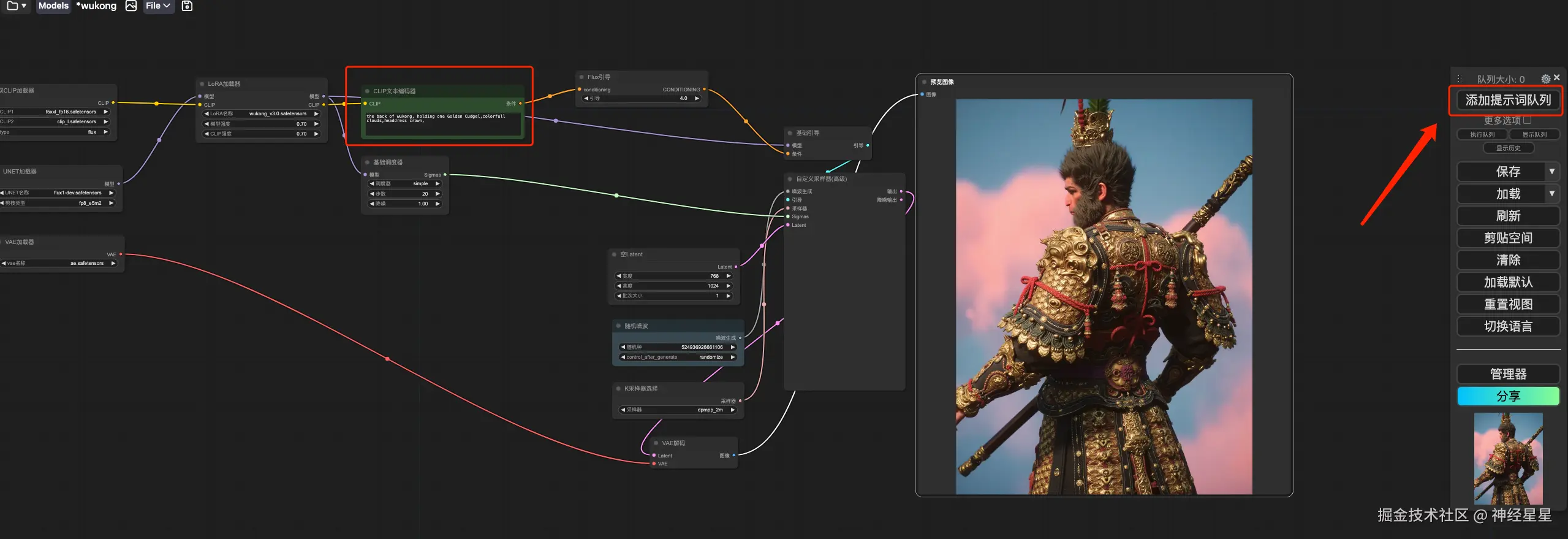The image size is (1568, 539).
Task: Open the 调度器 simple selector
Action: (405, 183)
